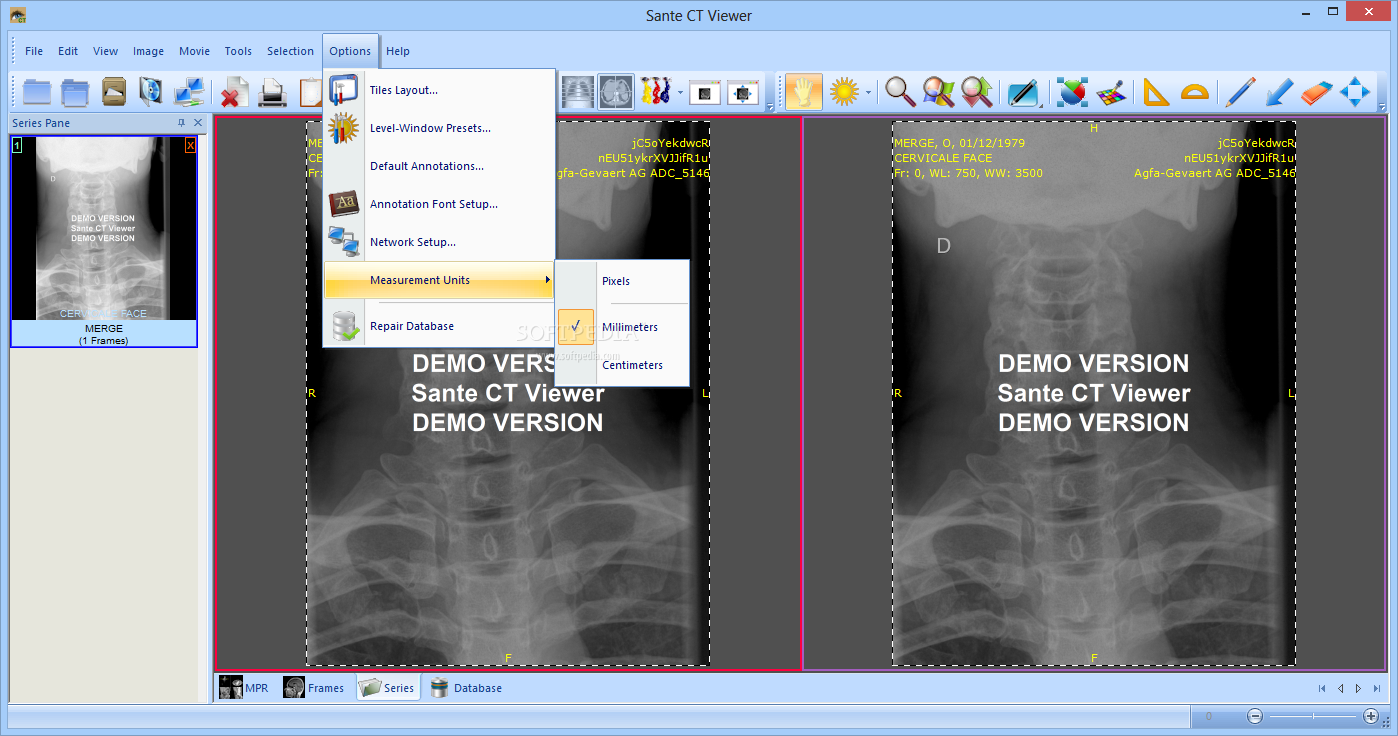
Task: Close the open Options menu
Action: tap(350, 51)
